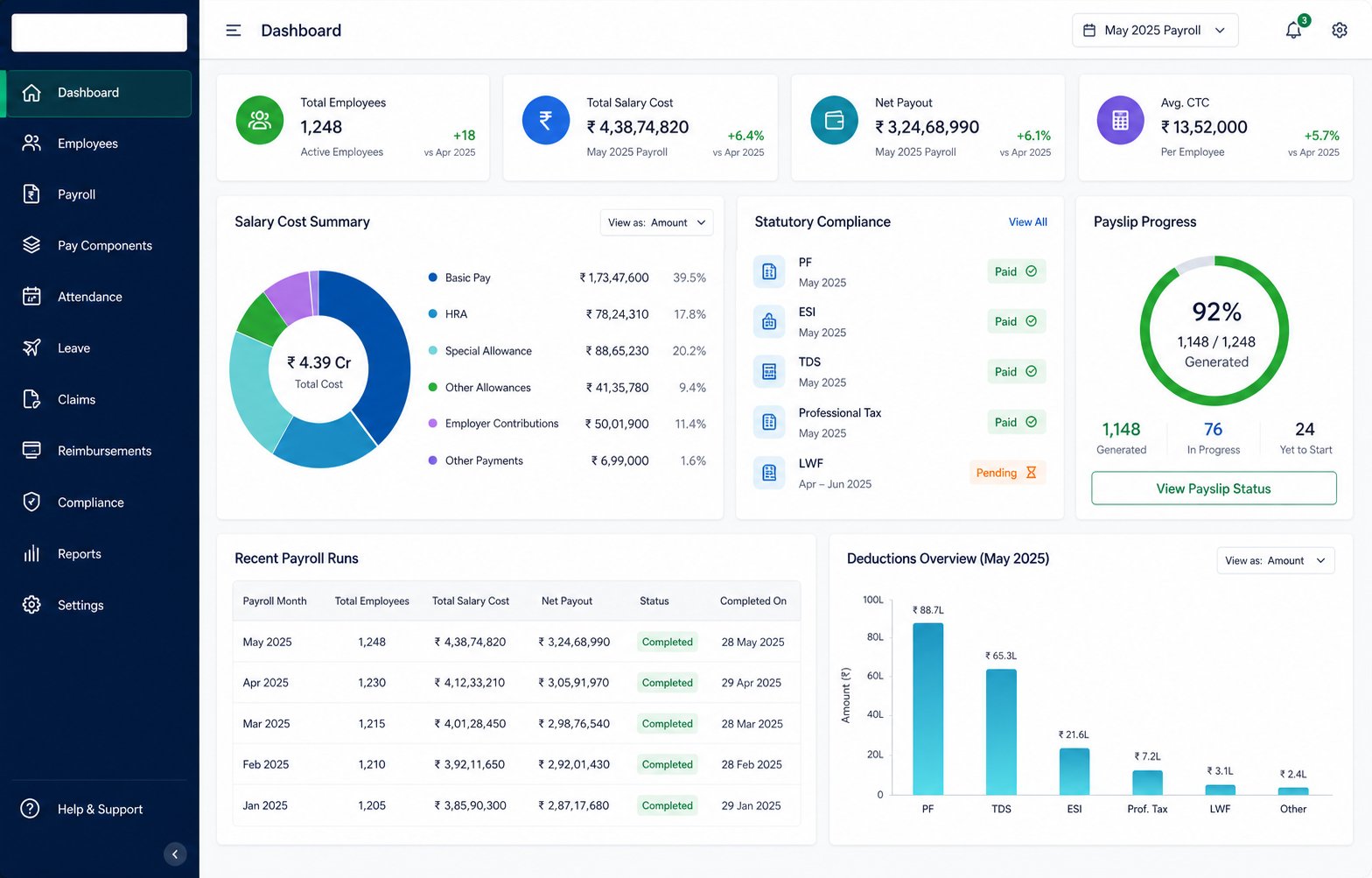Click the PF bar in deductions chart

coord(927,708)
